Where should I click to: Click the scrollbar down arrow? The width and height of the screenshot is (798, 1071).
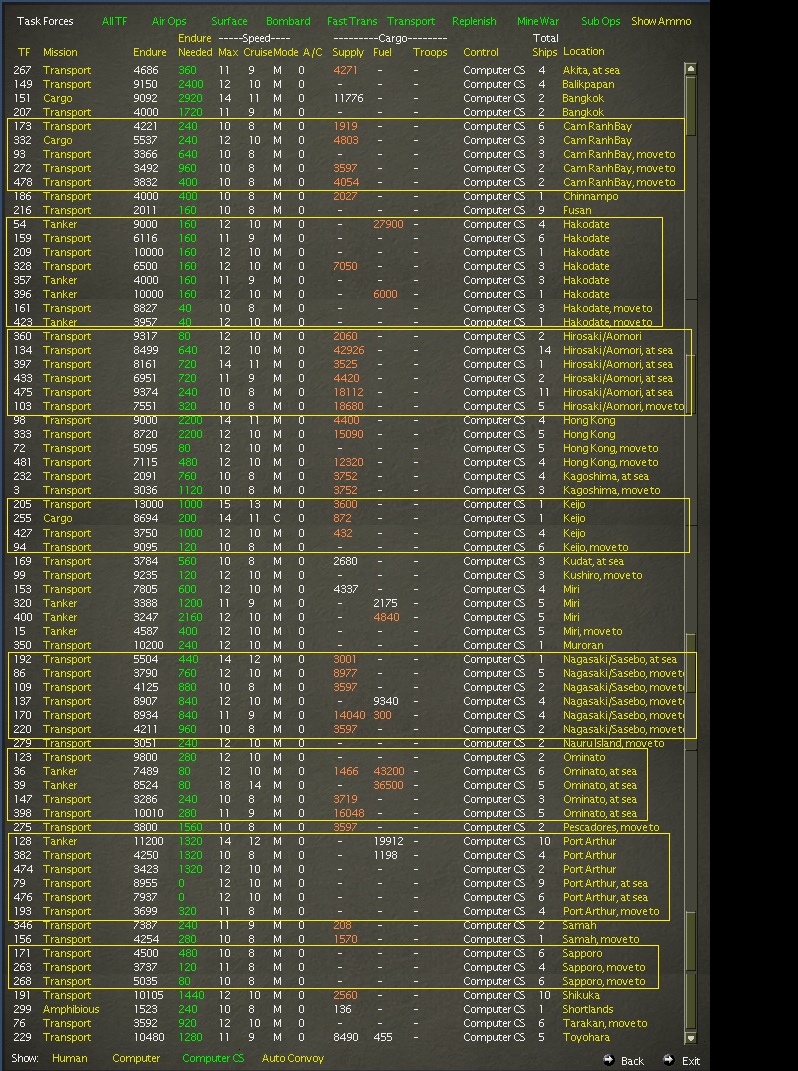pos(690,1038)
